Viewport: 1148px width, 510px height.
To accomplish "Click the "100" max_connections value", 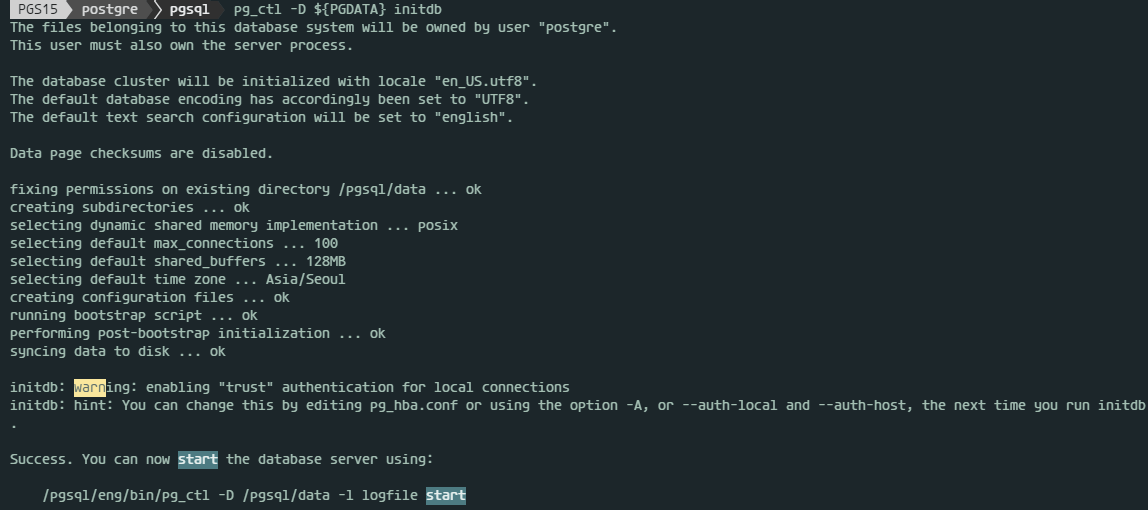I will 326,243.
